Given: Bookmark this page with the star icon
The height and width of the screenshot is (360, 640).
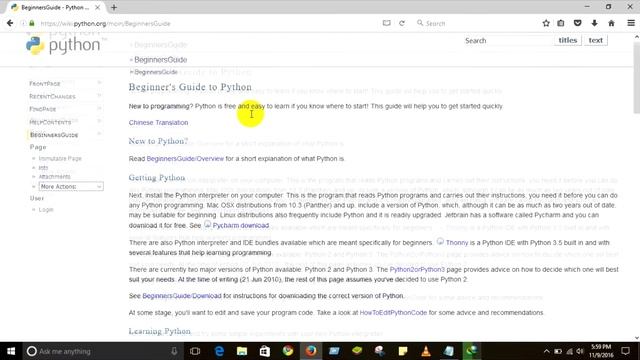Looking at the screenshot, I should coord(546,23).
